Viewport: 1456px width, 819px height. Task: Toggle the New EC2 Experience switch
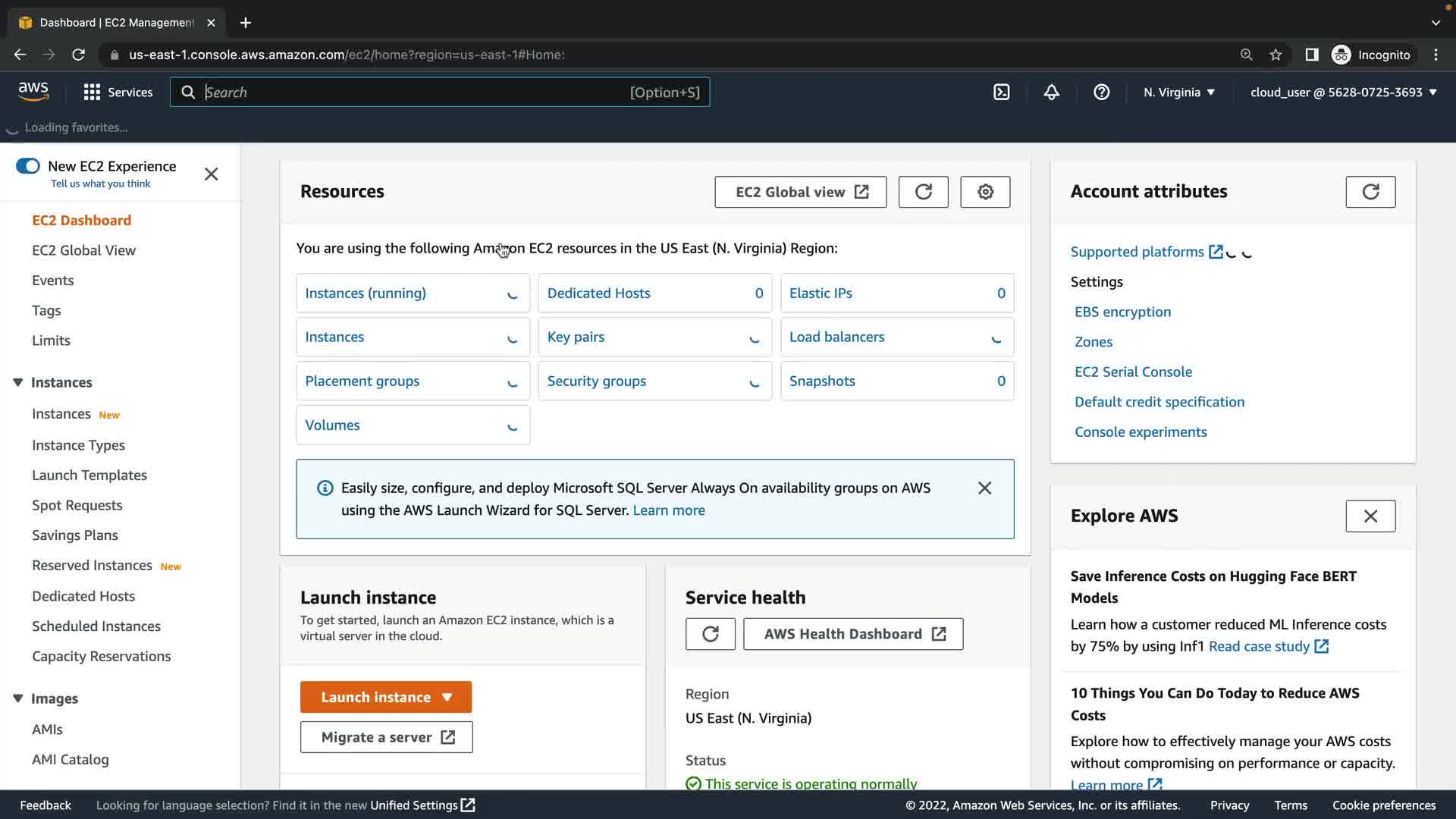28,166
